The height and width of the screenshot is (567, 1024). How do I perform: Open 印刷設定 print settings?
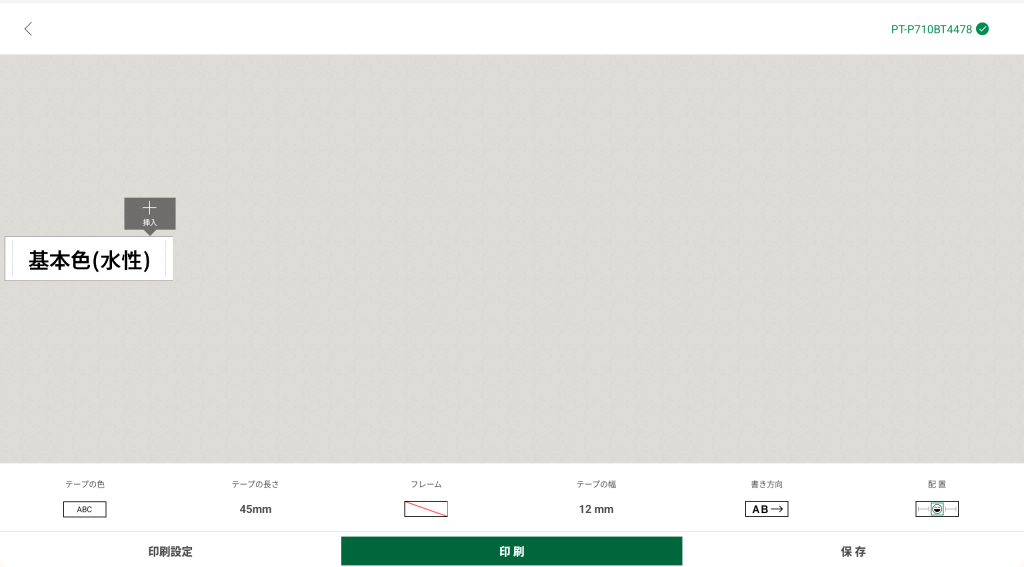[x=170, y=551]
